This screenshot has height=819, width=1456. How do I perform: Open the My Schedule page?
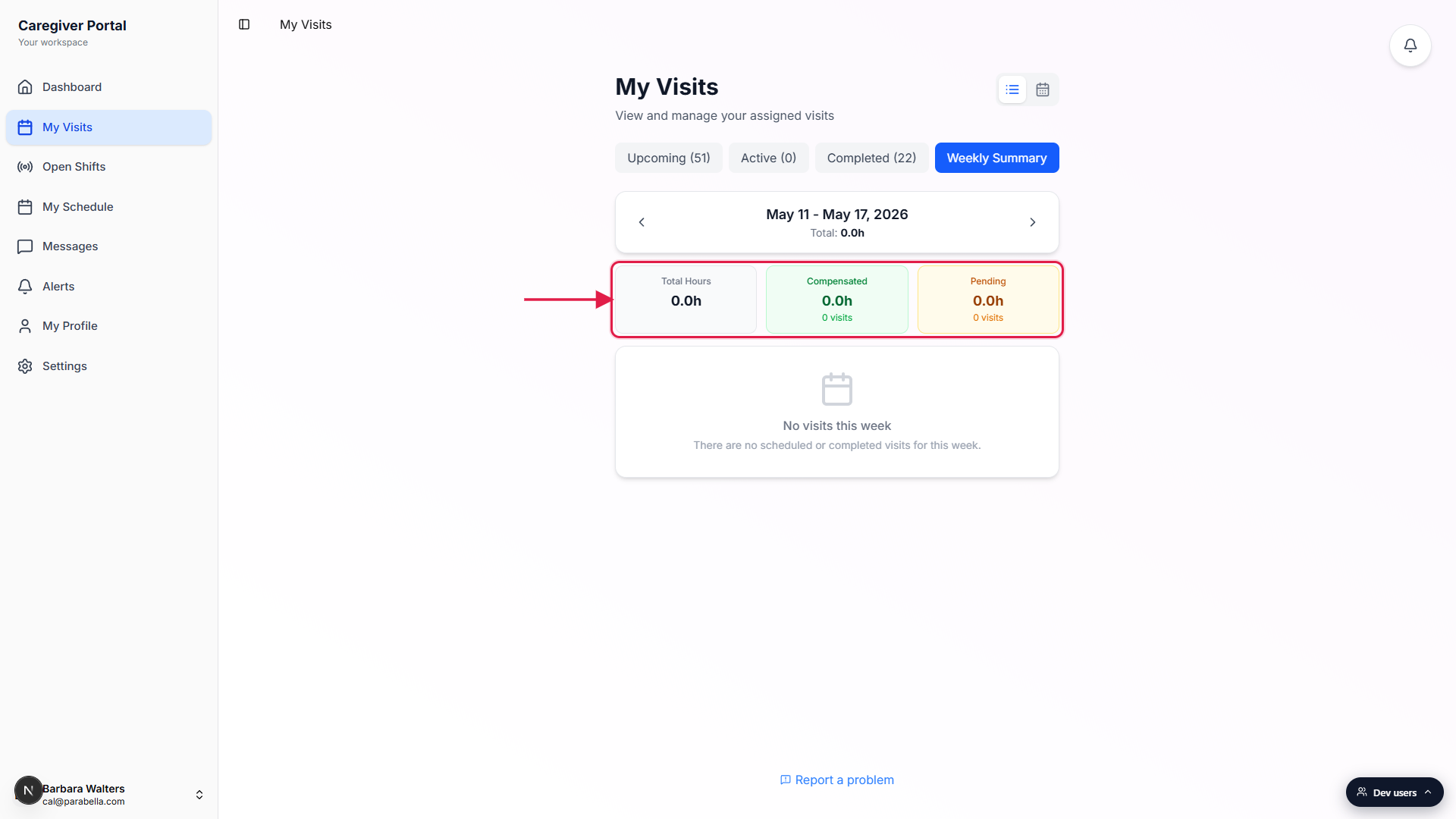(108, 207)
